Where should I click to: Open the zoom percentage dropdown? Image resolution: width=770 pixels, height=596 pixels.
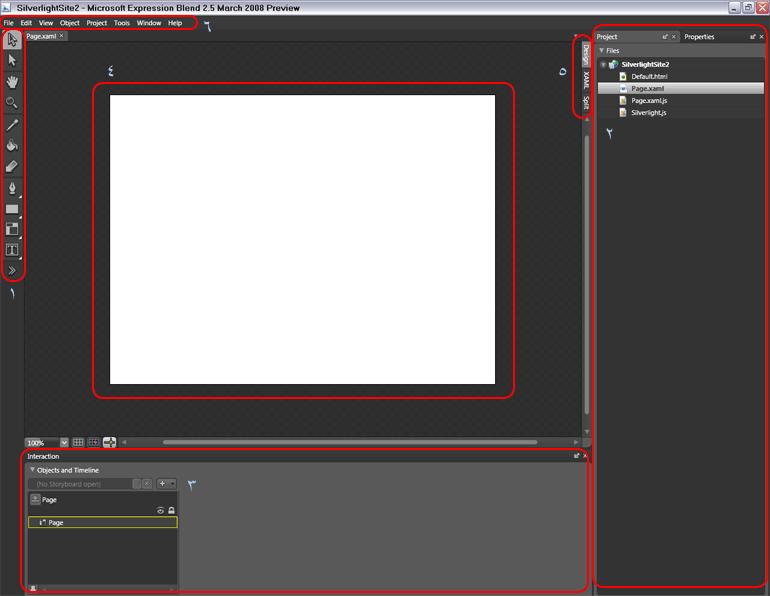coord(64,442)
